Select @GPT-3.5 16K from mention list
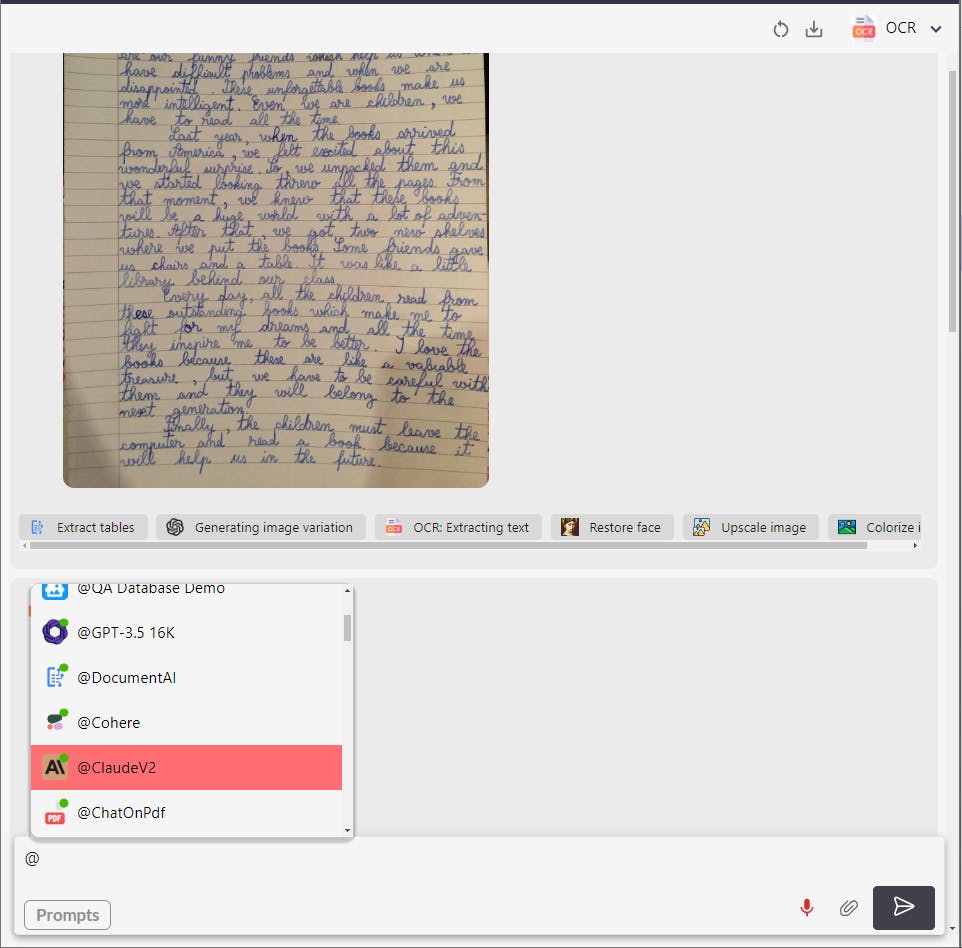 (x=187, y=632)
